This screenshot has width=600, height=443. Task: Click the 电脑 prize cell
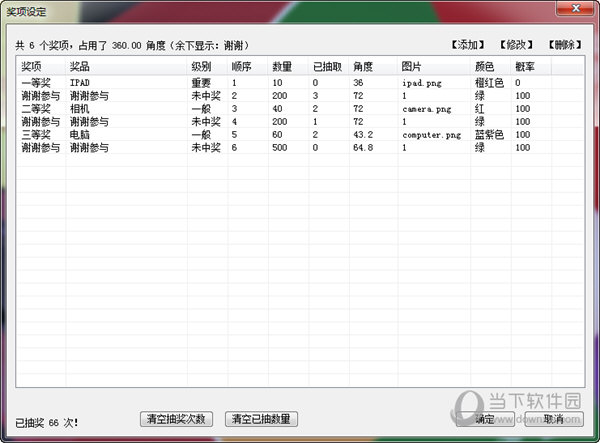(x=80, y=135)
